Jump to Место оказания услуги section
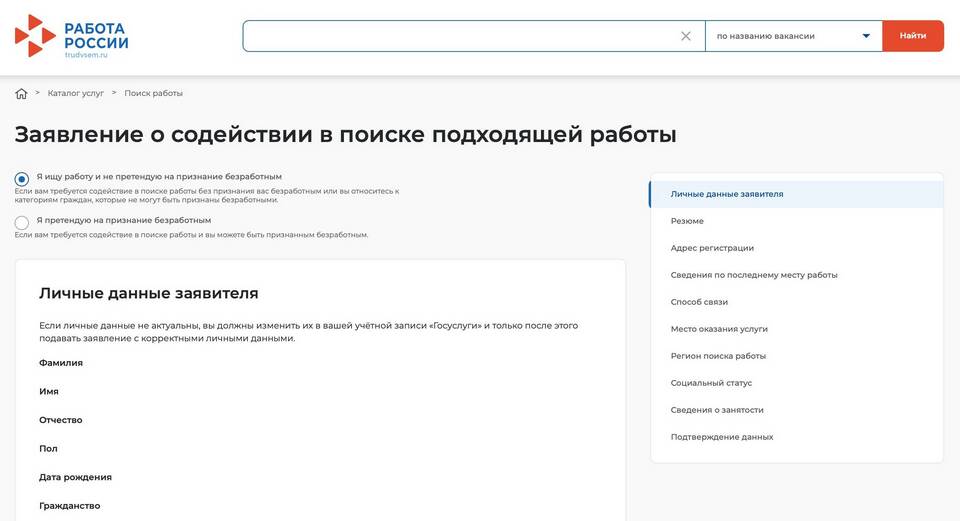This screenshot has height=521, width=960. [x=719, y=329]
